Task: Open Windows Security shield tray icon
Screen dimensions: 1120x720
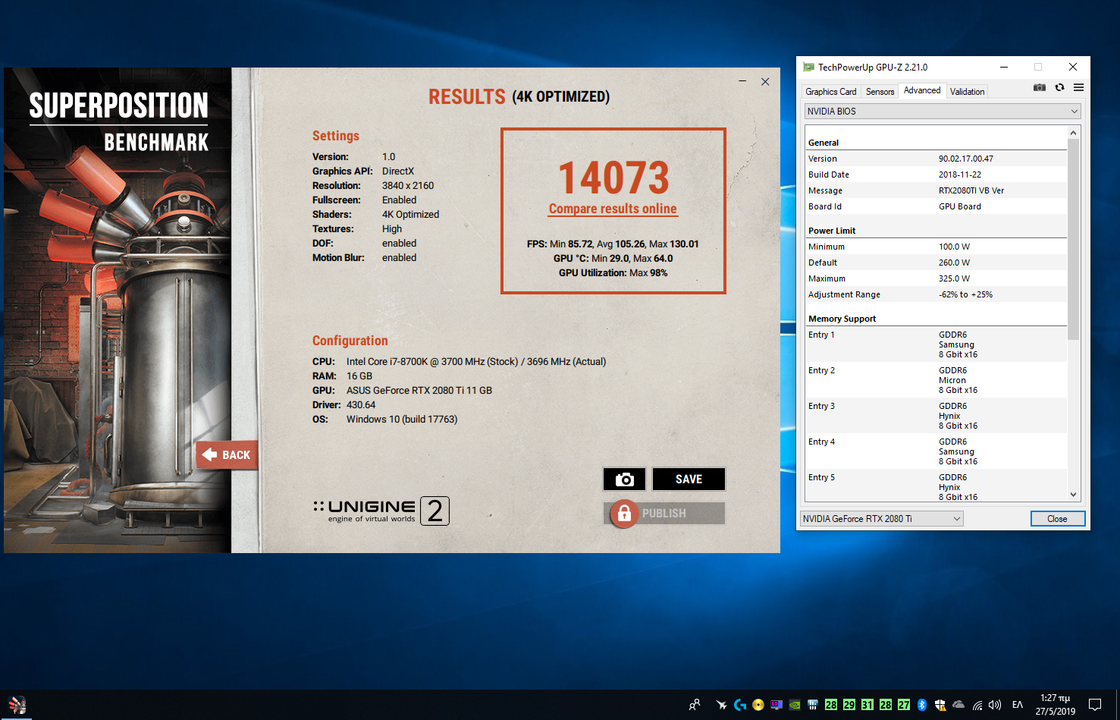Action: [x=940, y=705]
